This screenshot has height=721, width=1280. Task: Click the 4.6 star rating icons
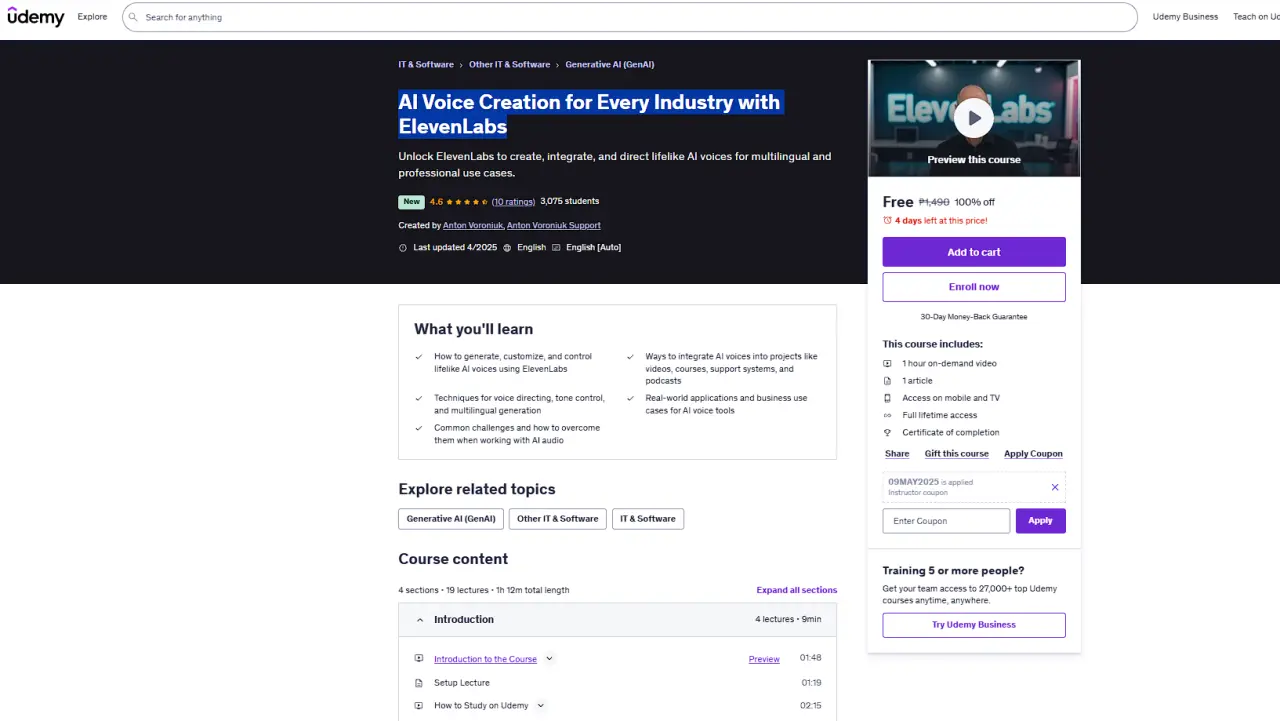point(467,202)
